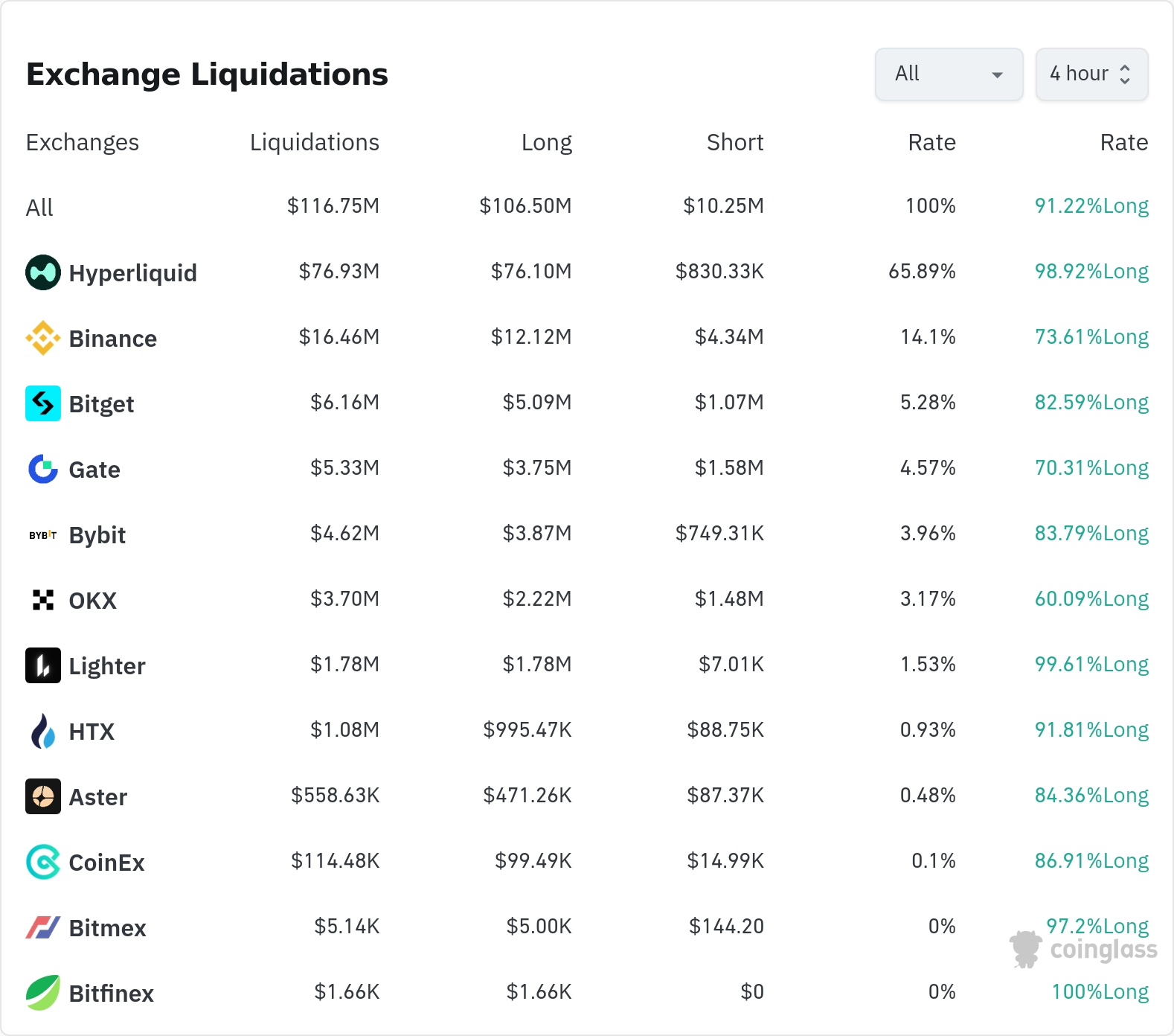Image resolution: width=1174 pixels, height=1036 pixels.
Task: Click the Bitget logo icon
Action: [43, 403]
